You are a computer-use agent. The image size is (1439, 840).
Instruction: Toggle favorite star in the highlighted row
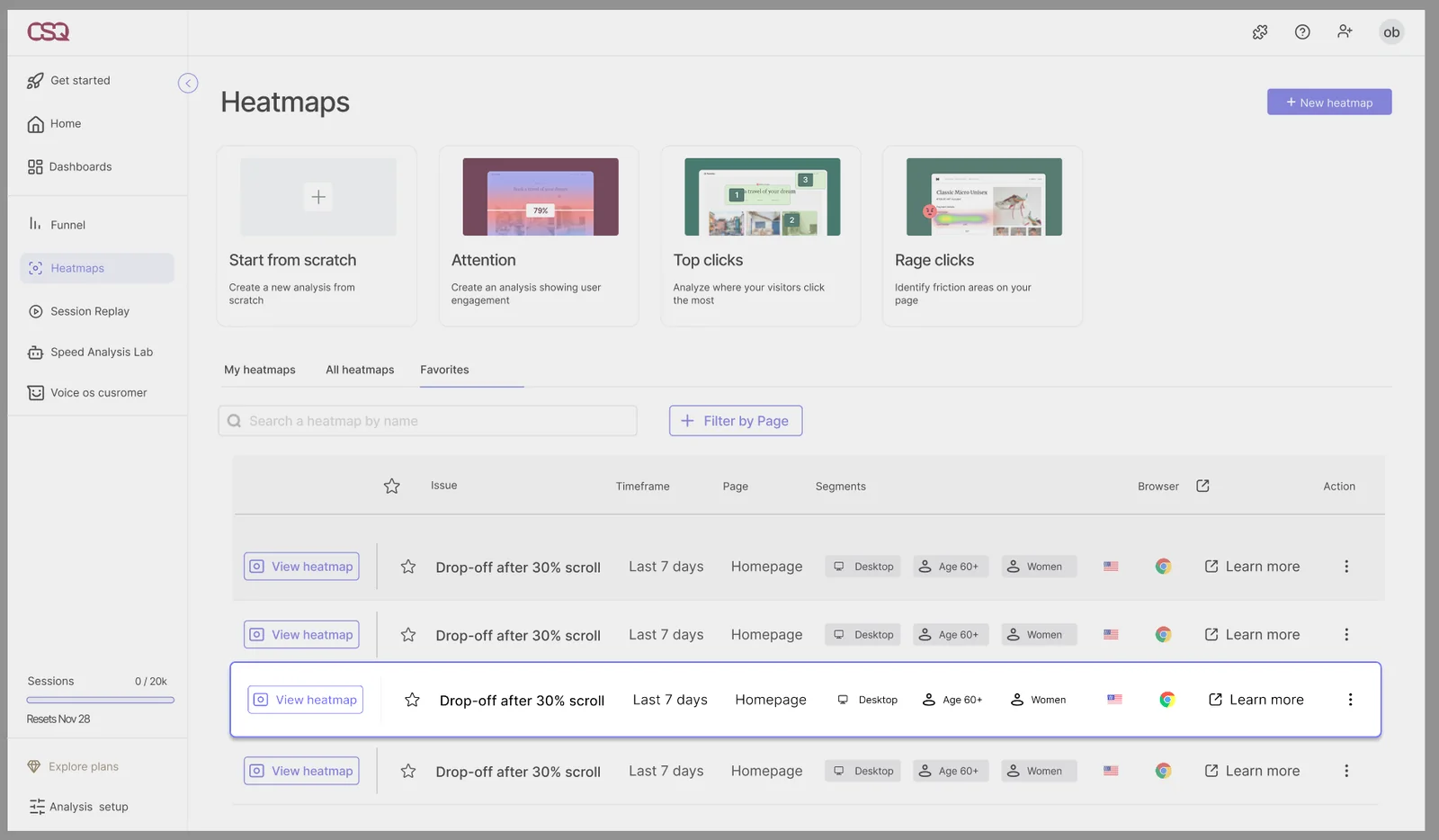[x=412, y=700]
